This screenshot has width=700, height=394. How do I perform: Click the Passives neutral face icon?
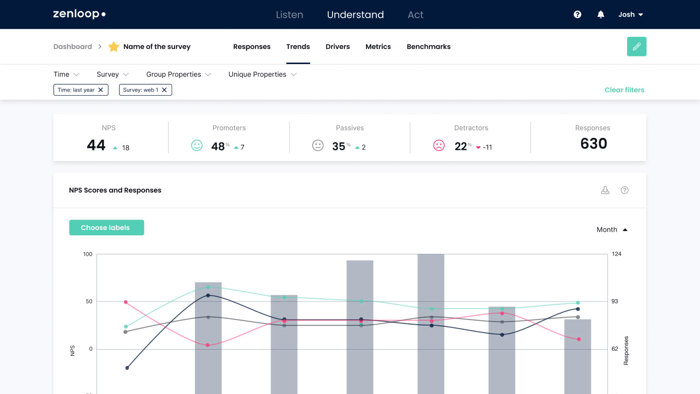pyautogui.click(x=317, y=145)
